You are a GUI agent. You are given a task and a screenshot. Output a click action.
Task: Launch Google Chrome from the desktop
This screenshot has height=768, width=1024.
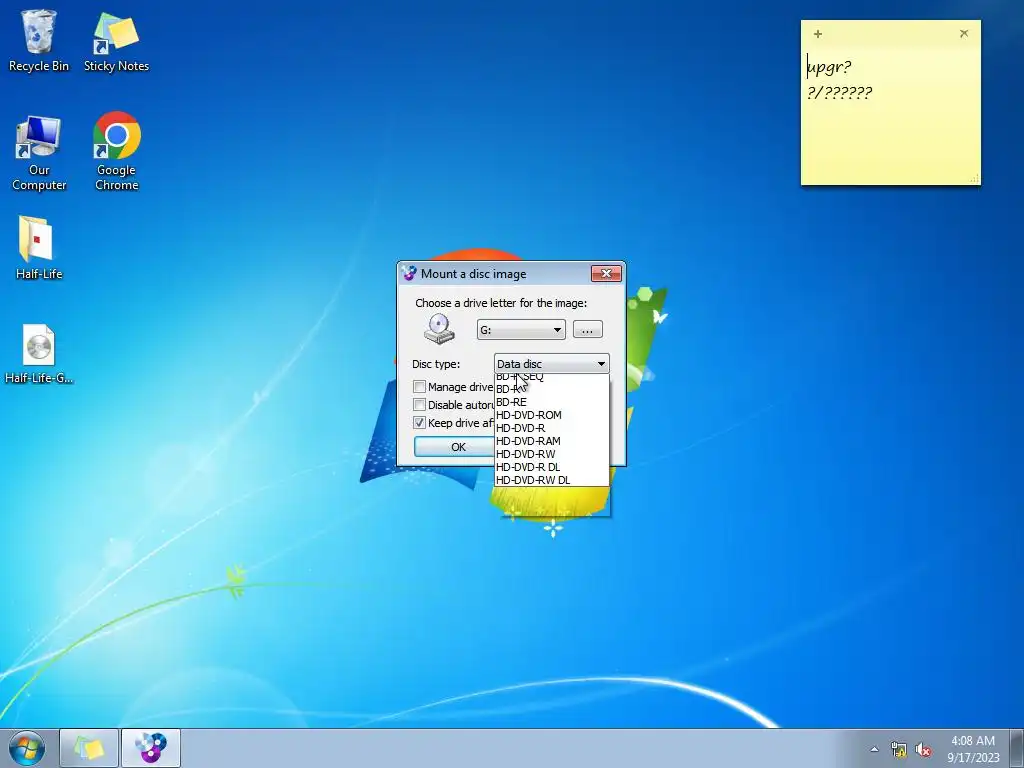[116, 152]
